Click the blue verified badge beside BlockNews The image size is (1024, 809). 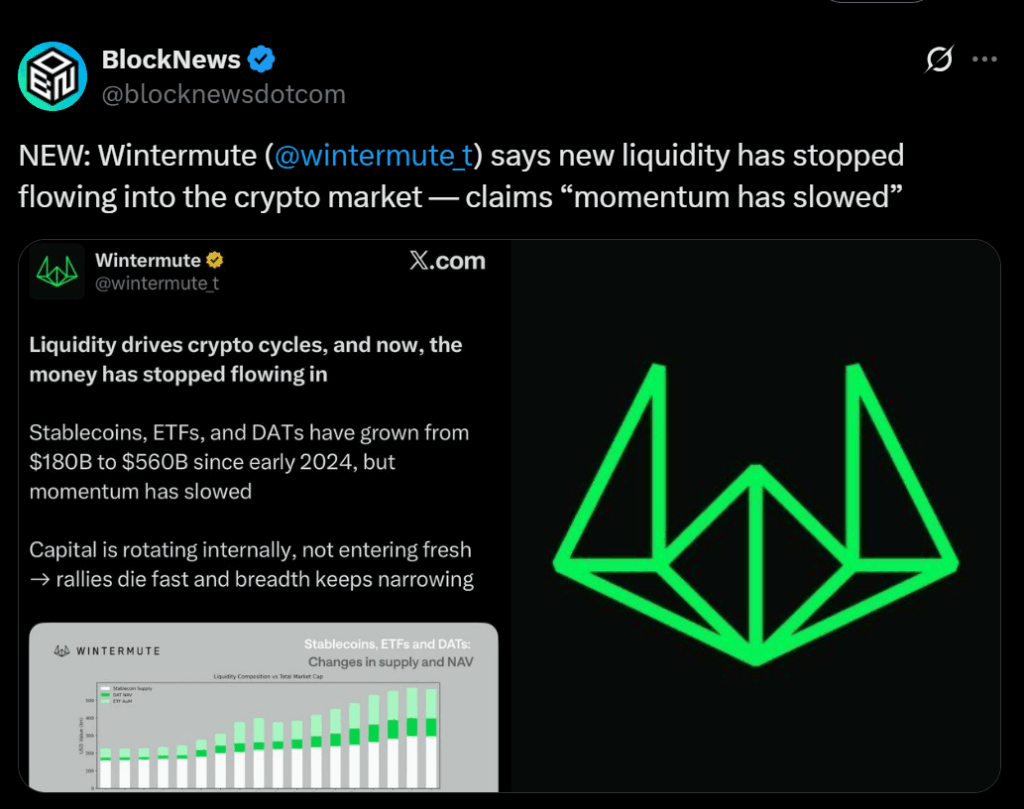point(262,60)
